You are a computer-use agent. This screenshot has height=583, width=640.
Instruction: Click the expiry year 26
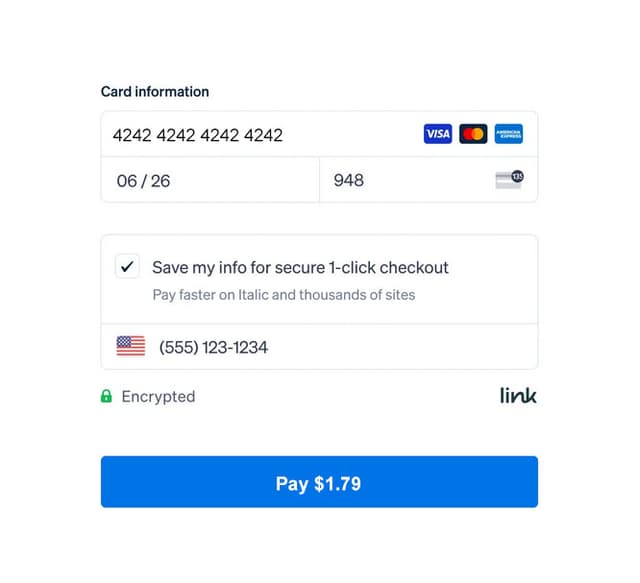point(160,181)
